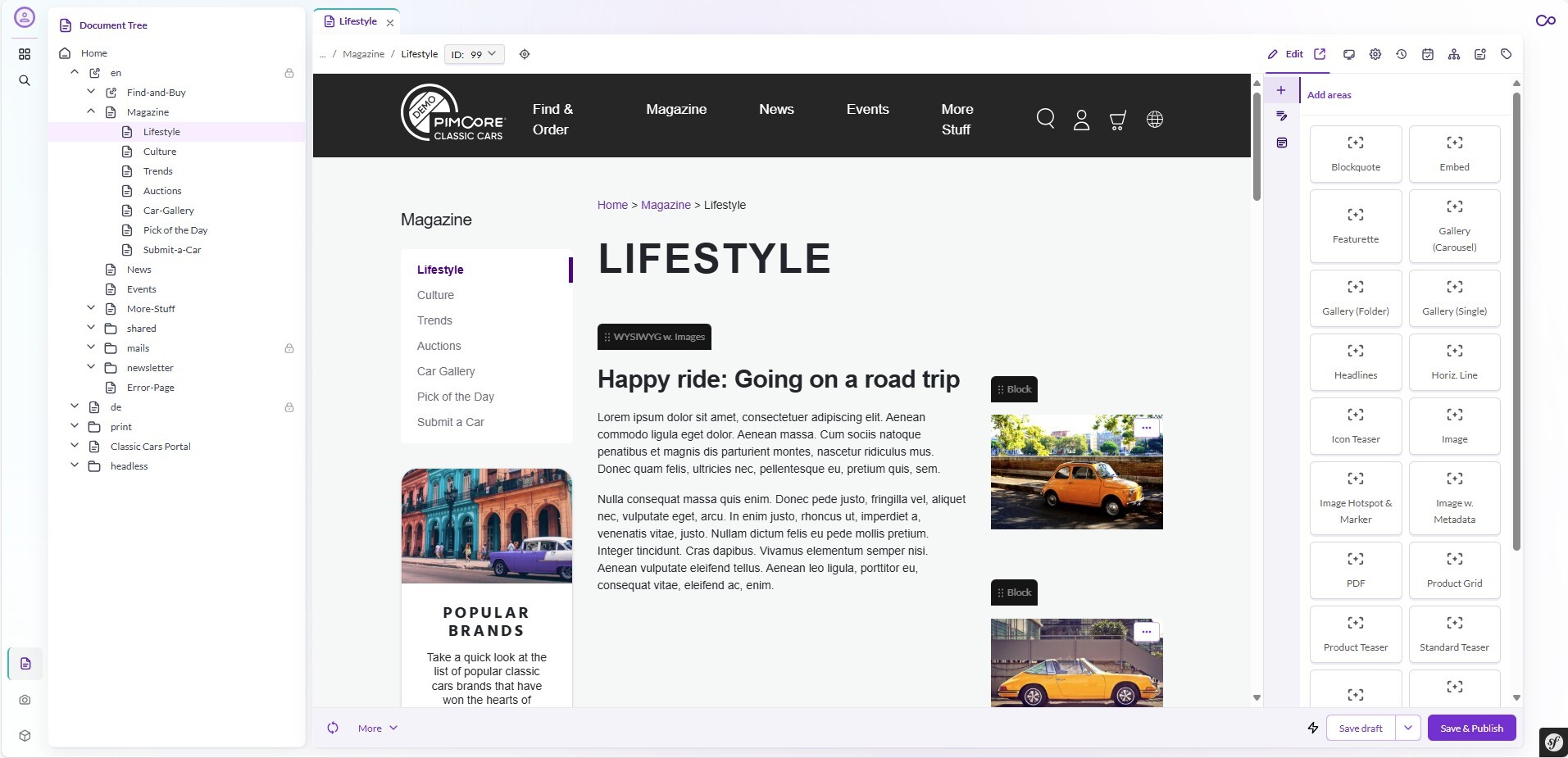The height and width of the screenshot is (758, 1568).
Task: Click the reload icon in bottom bar
Action: 333,728
